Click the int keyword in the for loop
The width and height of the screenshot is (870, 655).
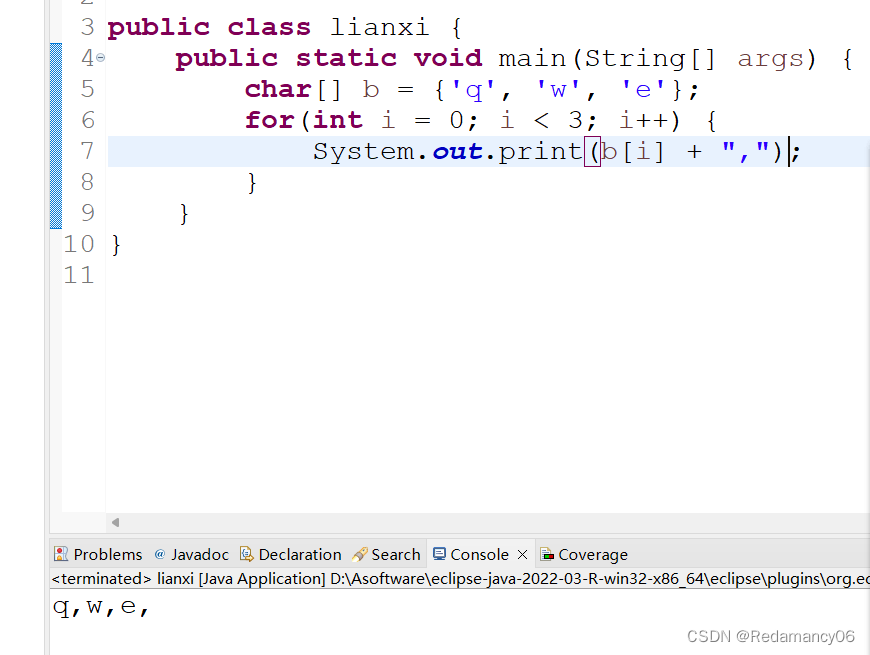(337, 120)
